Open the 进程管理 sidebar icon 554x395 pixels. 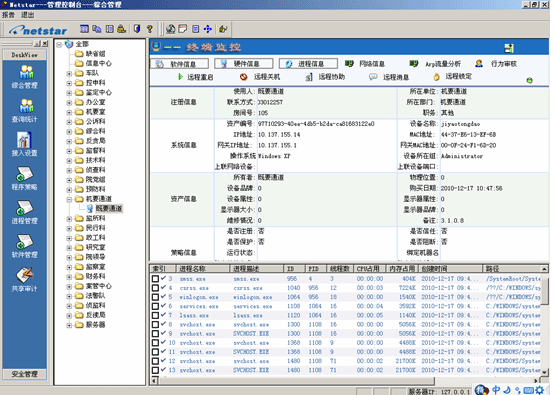(x=25, y=208)
